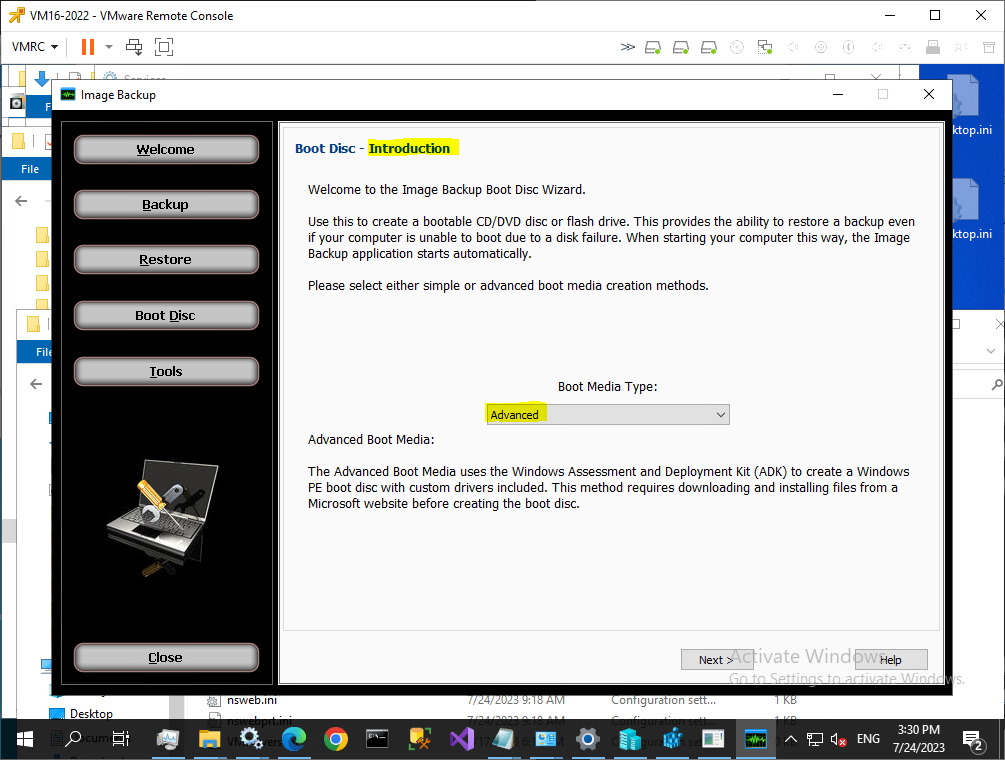This screenshot has width=1005, height=760.
Task: Expand the ribbon chevron in right Explorer window
Action: 991,351
